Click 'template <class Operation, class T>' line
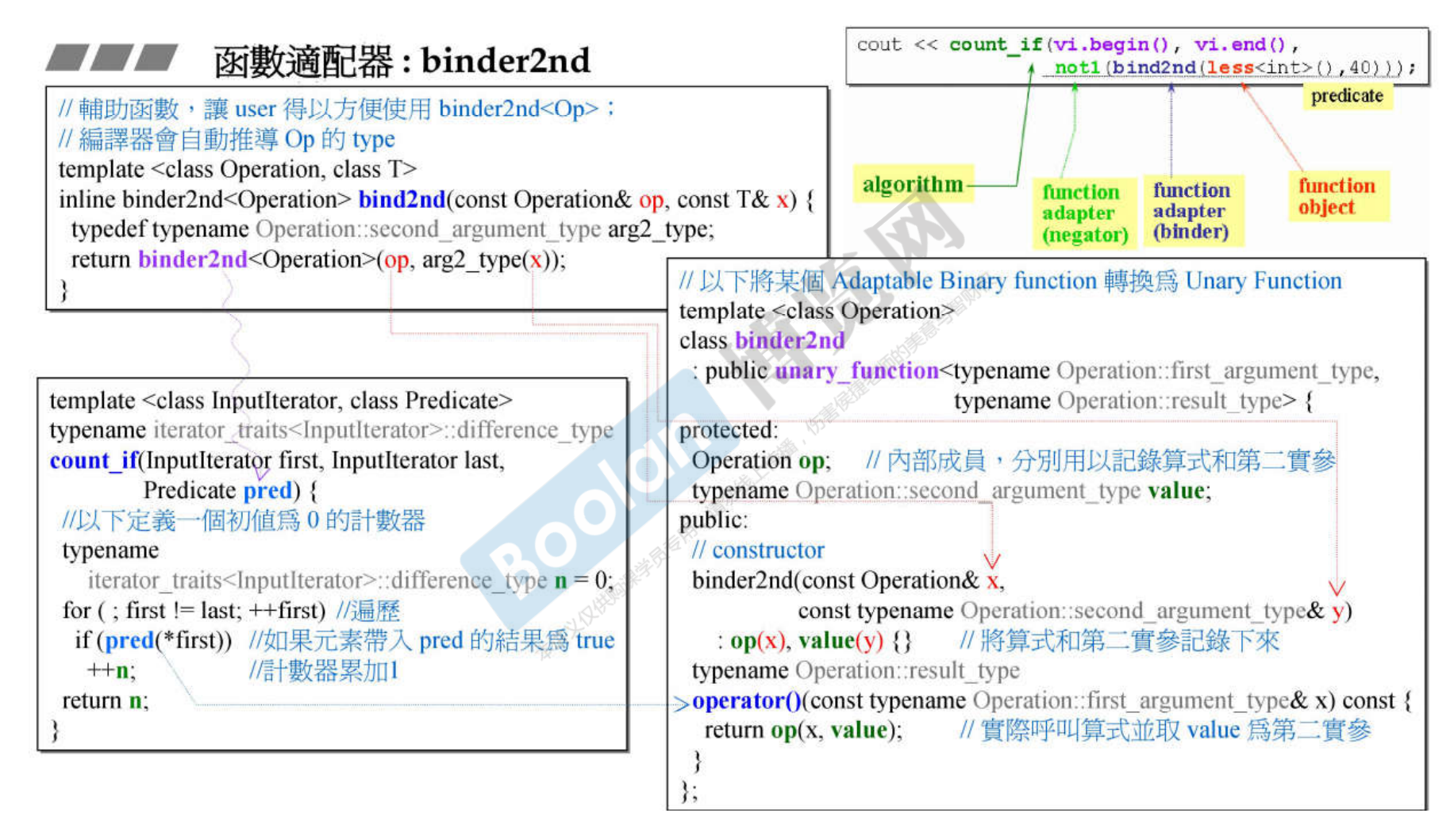 [x=237, y=169]
